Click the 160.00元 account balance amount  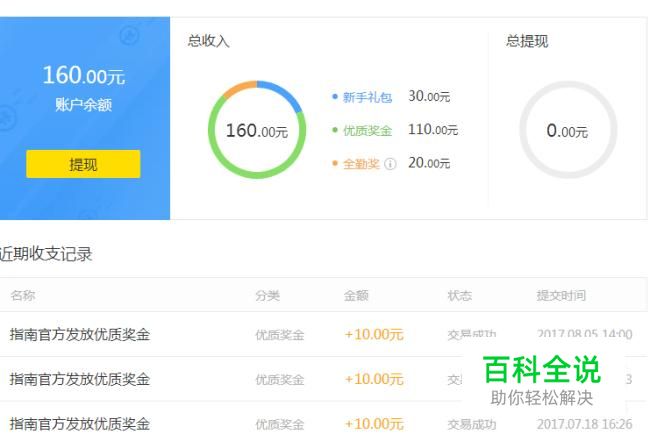tap(83, 75)
